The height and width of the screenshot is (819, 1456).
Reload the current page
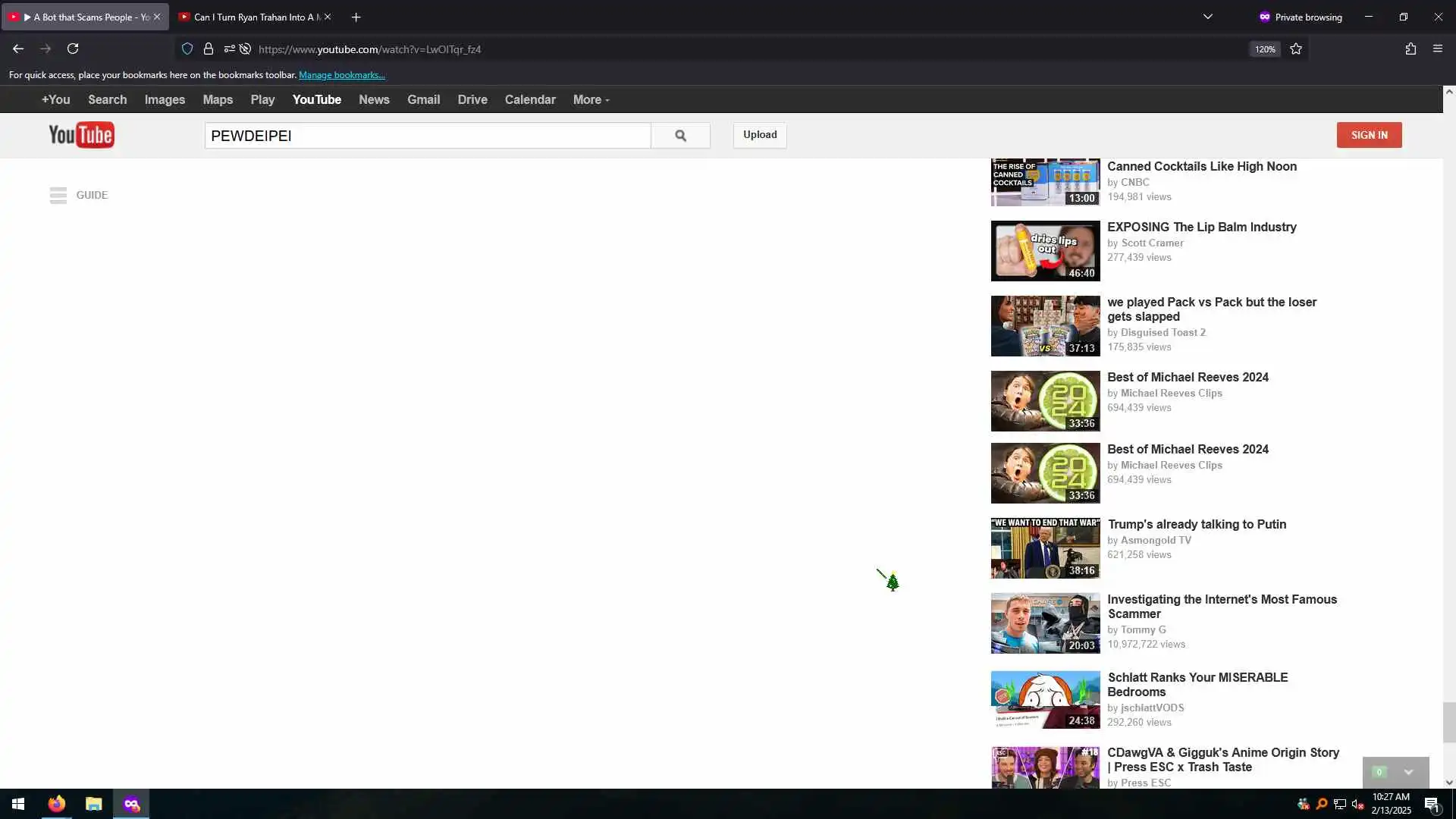pyautogui.click(x=73, y=49)
